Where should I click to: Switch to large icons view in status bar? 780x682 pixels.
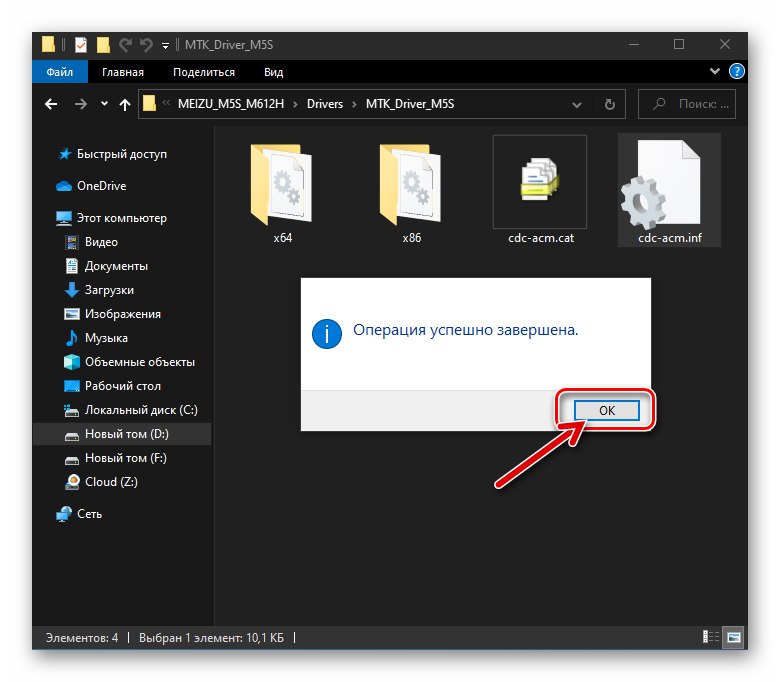point(734,637)
